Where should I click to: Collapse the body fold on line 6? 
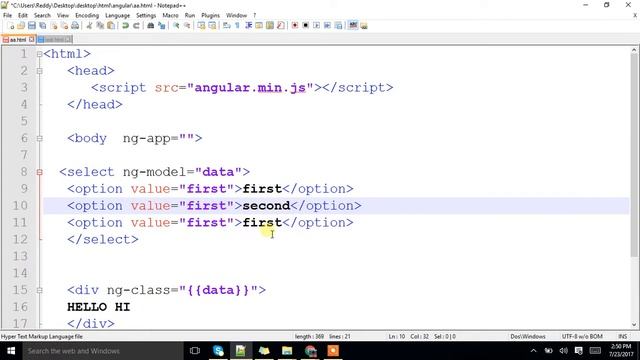click(x=40, y=138)
